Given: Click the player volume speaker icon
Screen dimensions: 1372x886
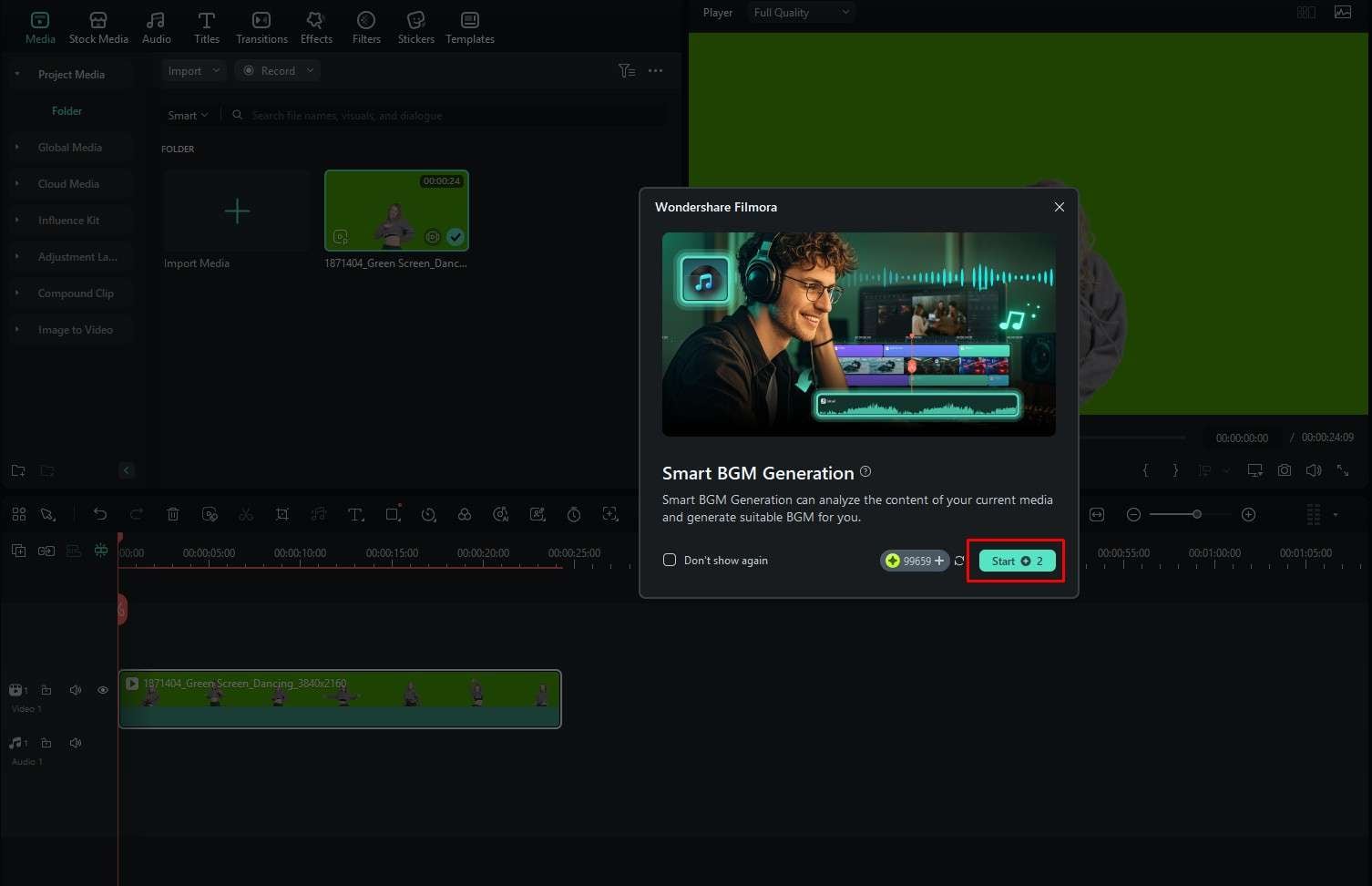Looking at the screenshot, I should click(x=1313, y=470).
